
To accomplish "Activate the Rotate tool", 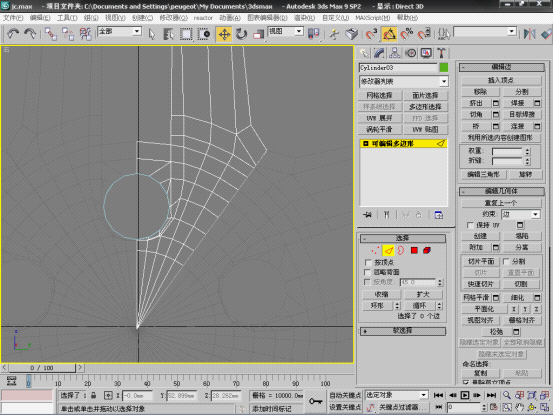I will point(242,34).
